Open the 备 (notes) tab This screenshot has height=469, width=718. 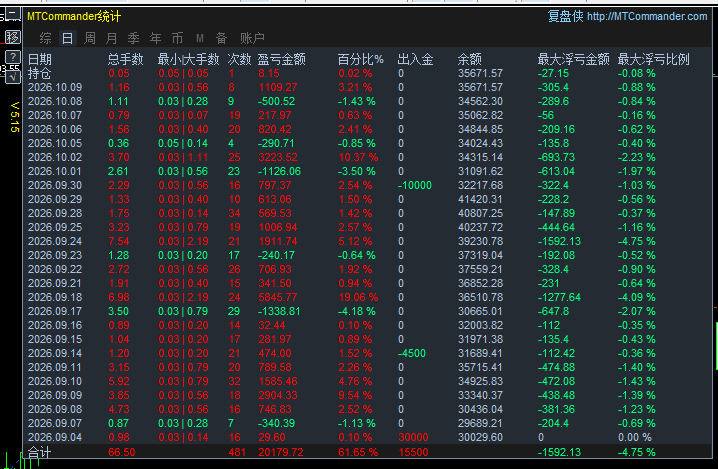[222, 38]
